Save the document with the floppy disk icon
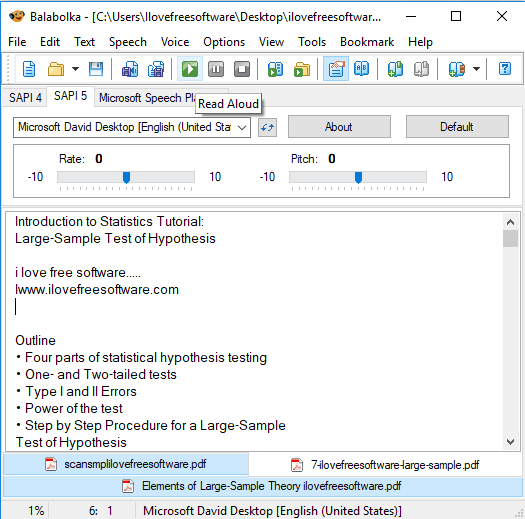Image resolution: width=525 pixels, height=519 pixels. tap(96, 69)
